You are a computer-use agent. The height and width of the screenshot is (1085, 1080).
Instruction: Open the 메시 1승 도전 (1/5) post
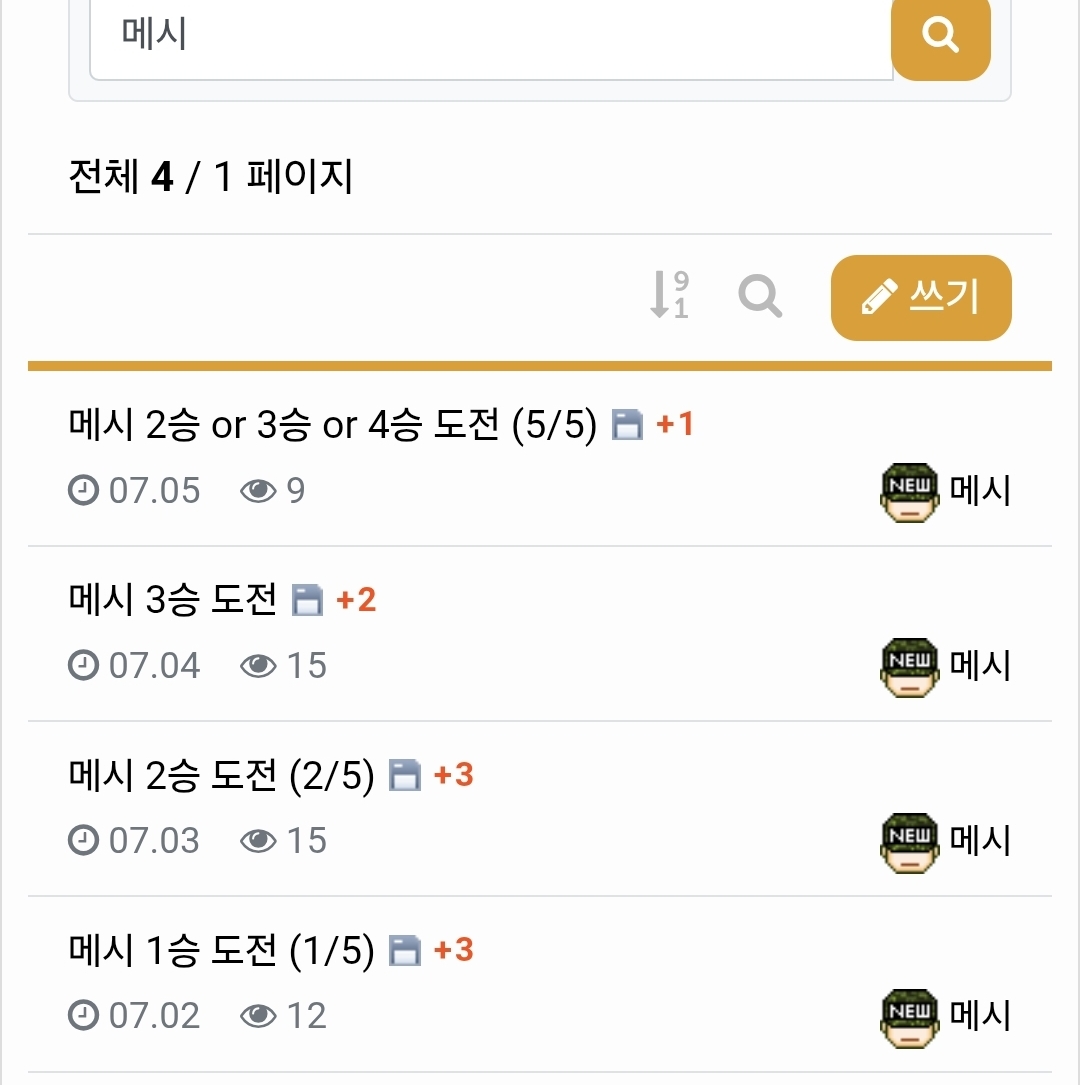pos(221,950)
